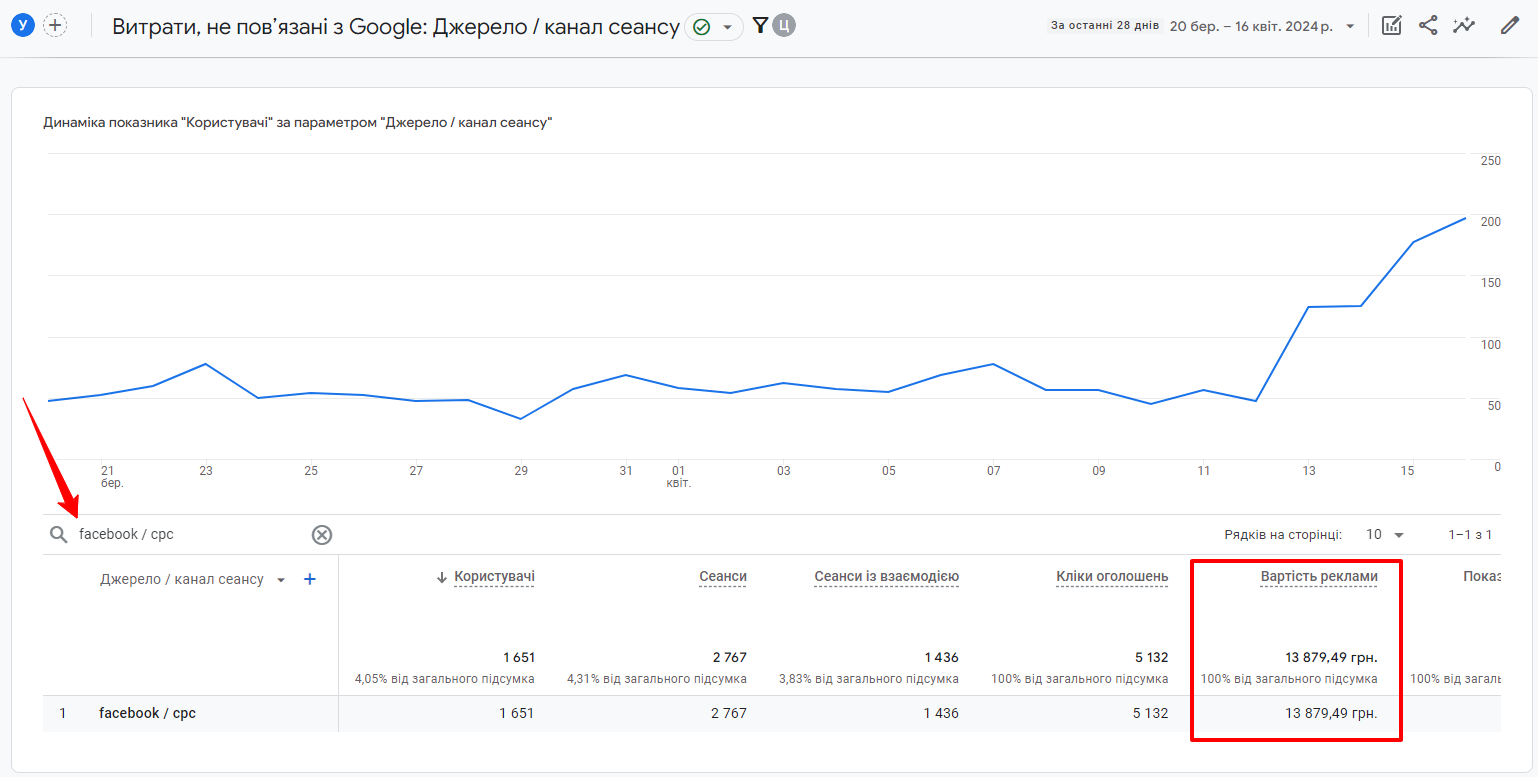Click the search magnifier icon

(x=59, y=535)
